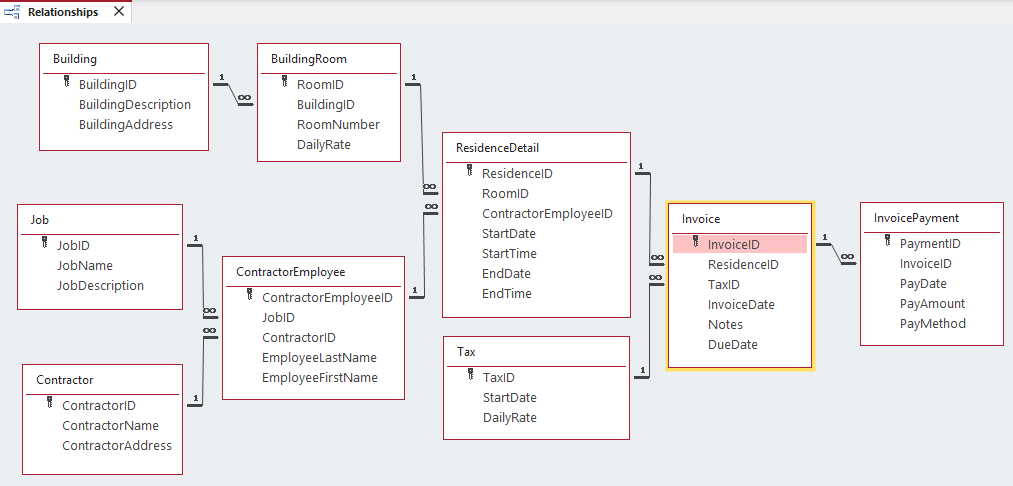The height and width of the screenshot is (486, 1013).
Task: Select the ContractorAddress field
Action: (117, 446)
